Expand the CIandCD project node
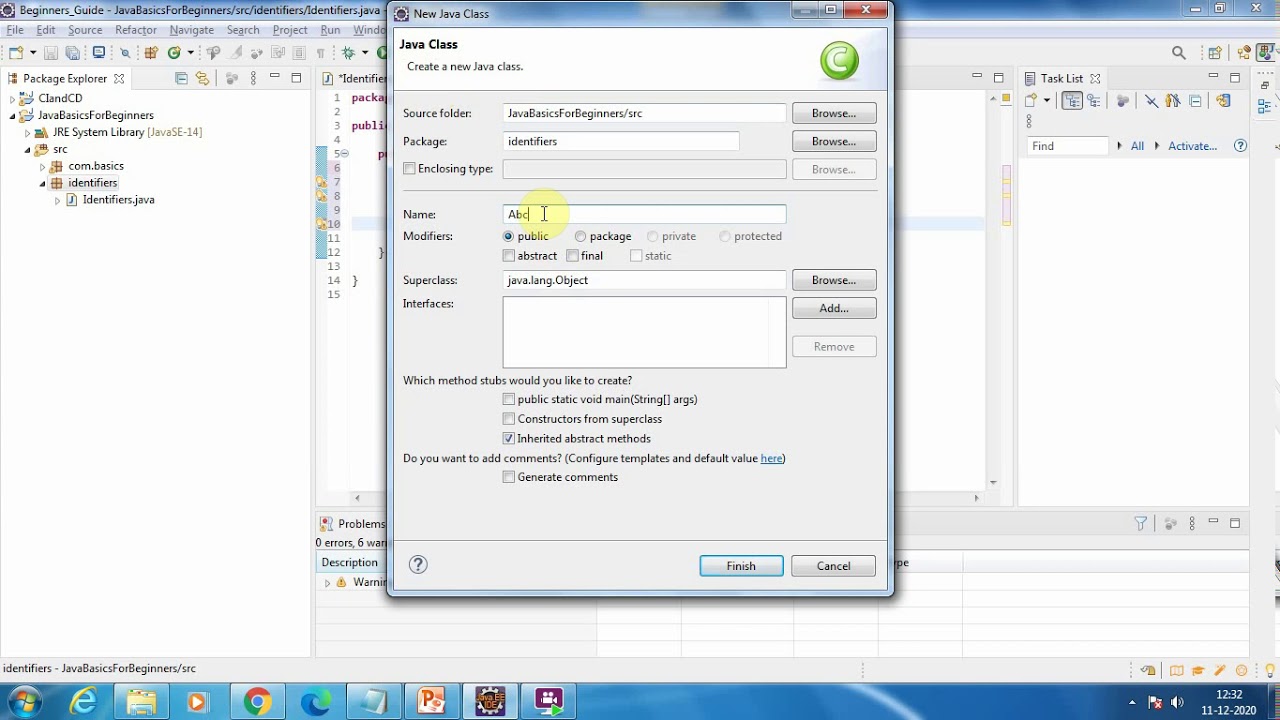This screenshot has width=1280, height=720. point(13,99)
